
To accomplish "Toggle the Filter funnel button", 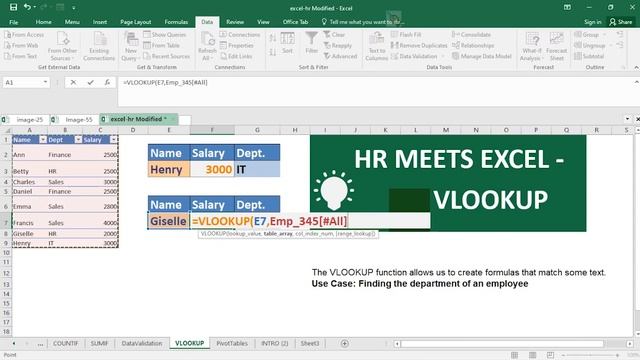I will 311,43.
